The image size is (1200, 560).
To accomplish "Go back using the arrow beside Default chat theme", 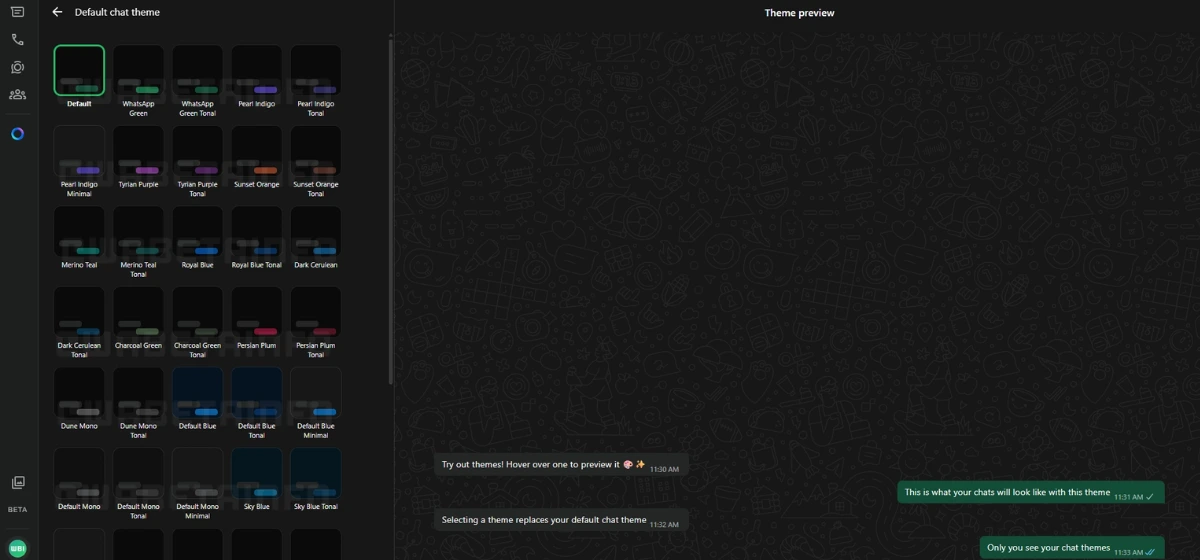I will (57, 12).
